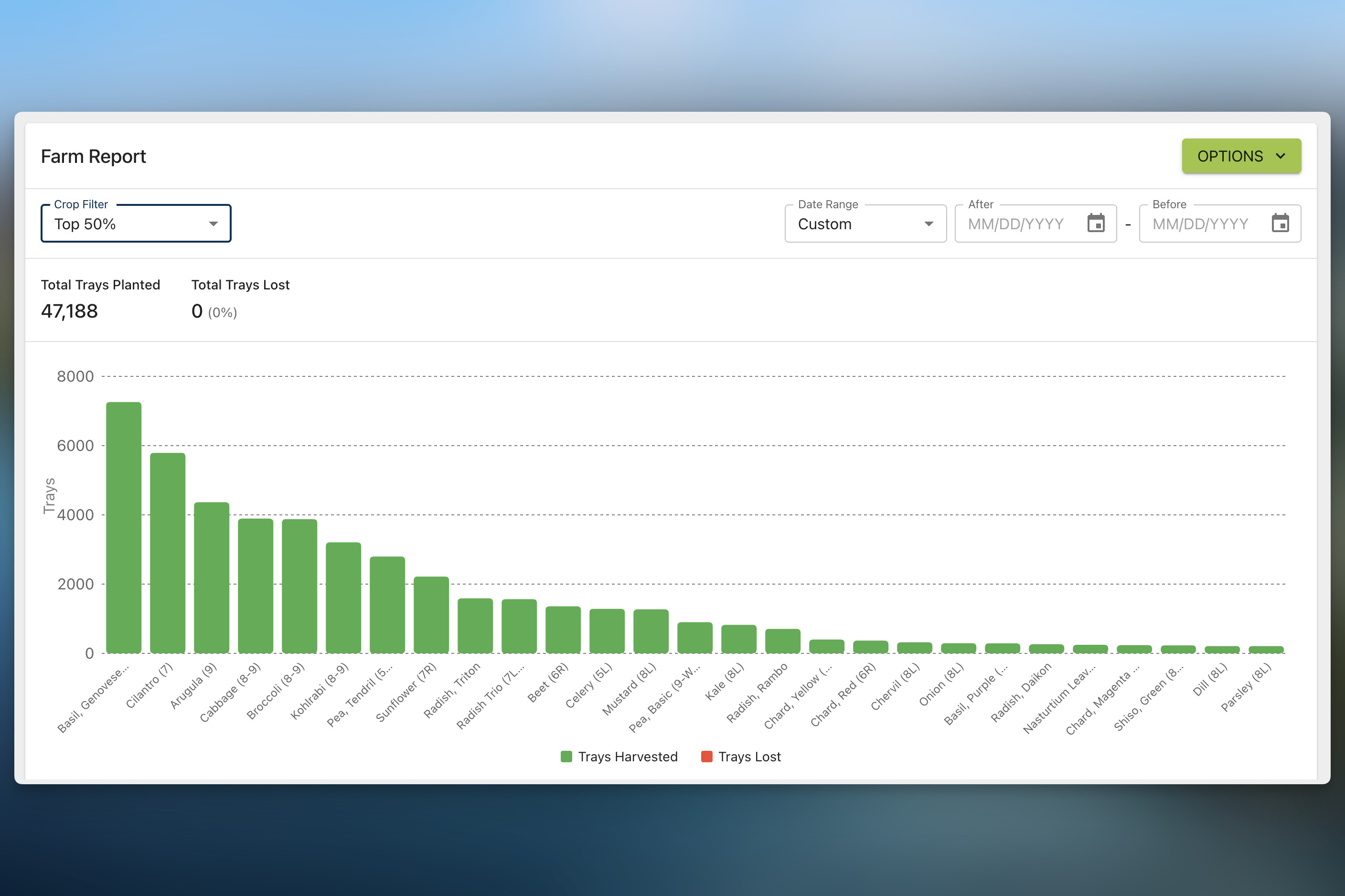The height and width of the screenshot is (896, 1345).
Task: Open the OPTIONS dropdown button
Action: [1241, 156]
